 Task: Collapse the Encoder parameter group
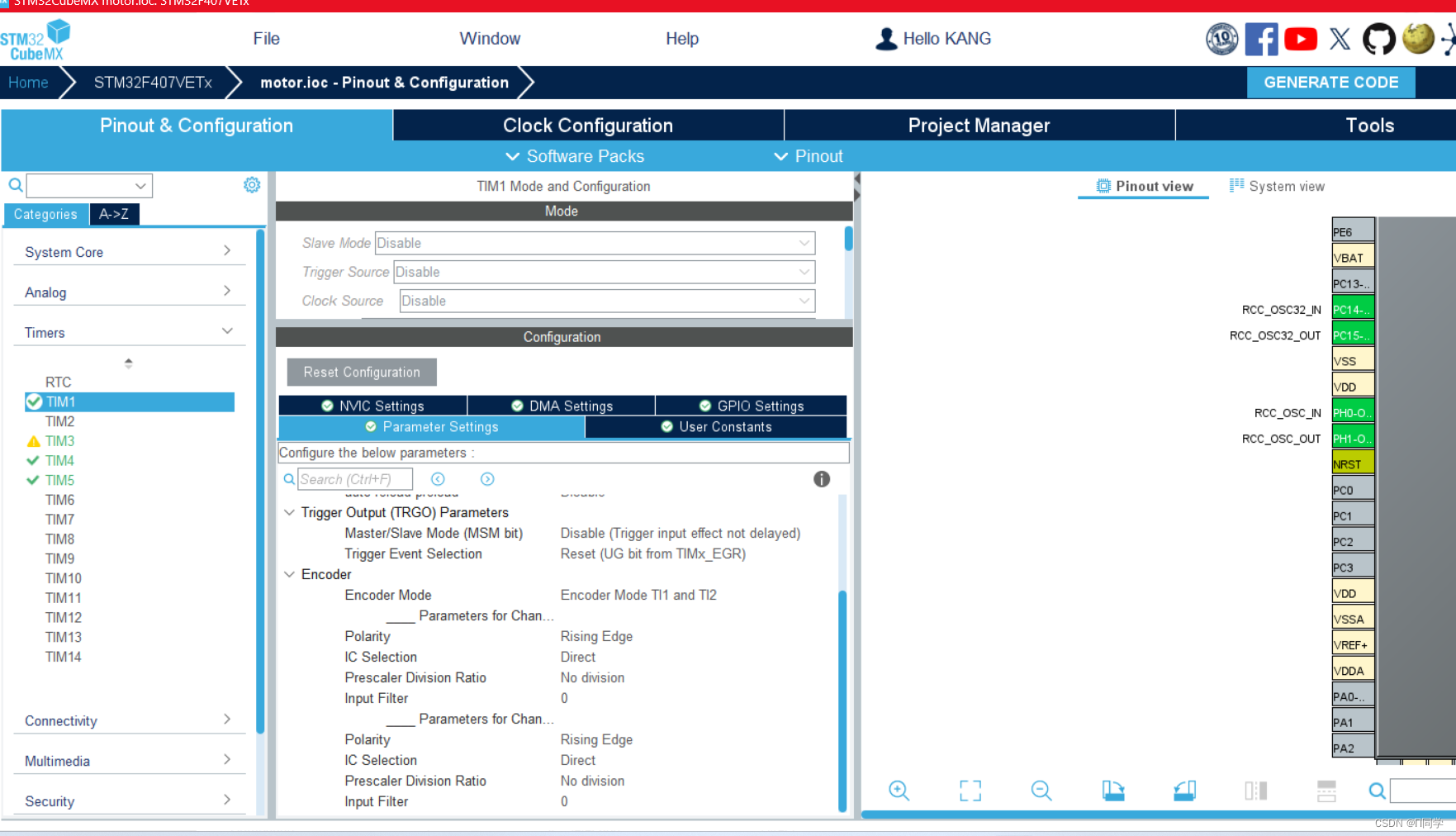(x=289, y=574)
